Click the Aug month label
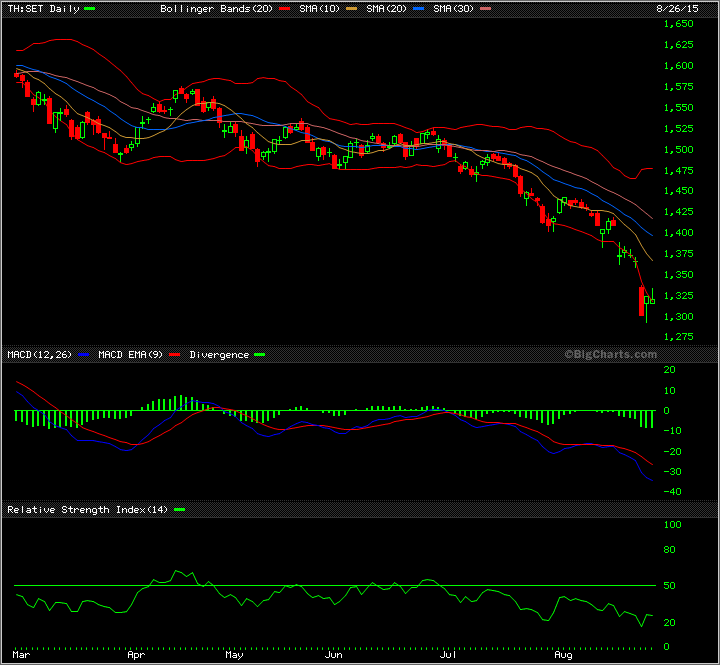The image size is (720, 665). pyautogui.click(x=563, y=655)
